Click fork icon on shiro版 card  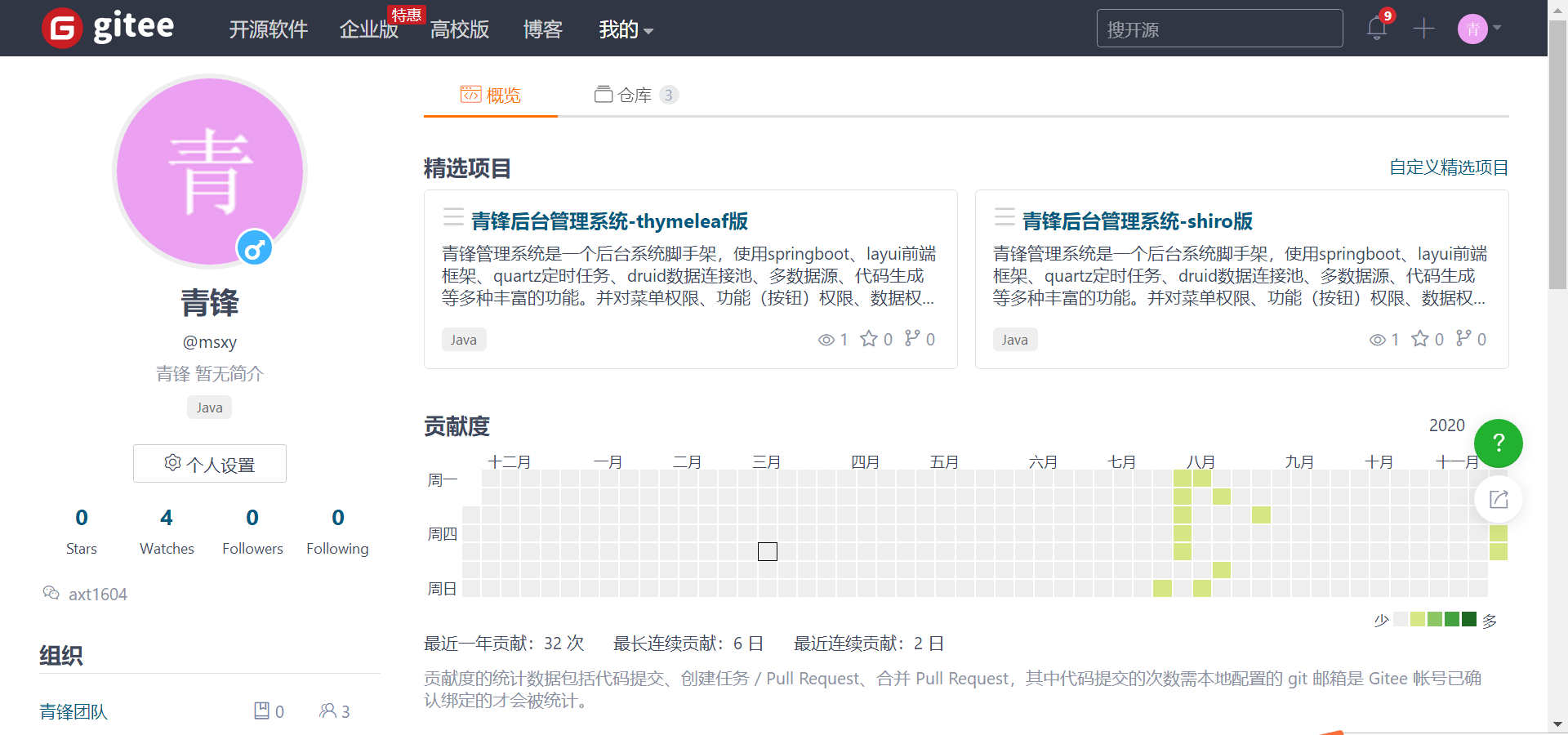(x=1463, y=338)
